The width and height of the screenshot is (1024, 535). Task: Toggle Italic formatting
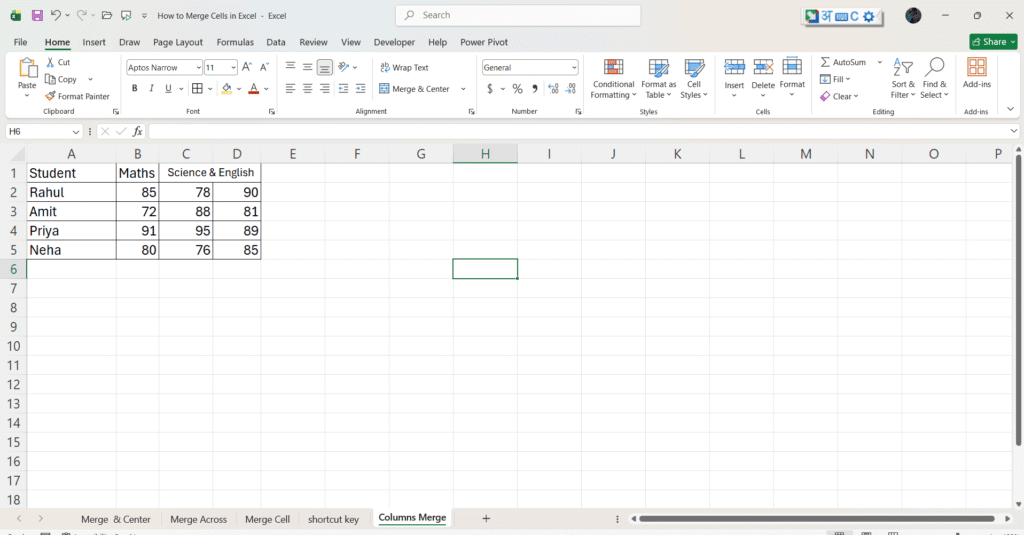[x=152, y=88]
